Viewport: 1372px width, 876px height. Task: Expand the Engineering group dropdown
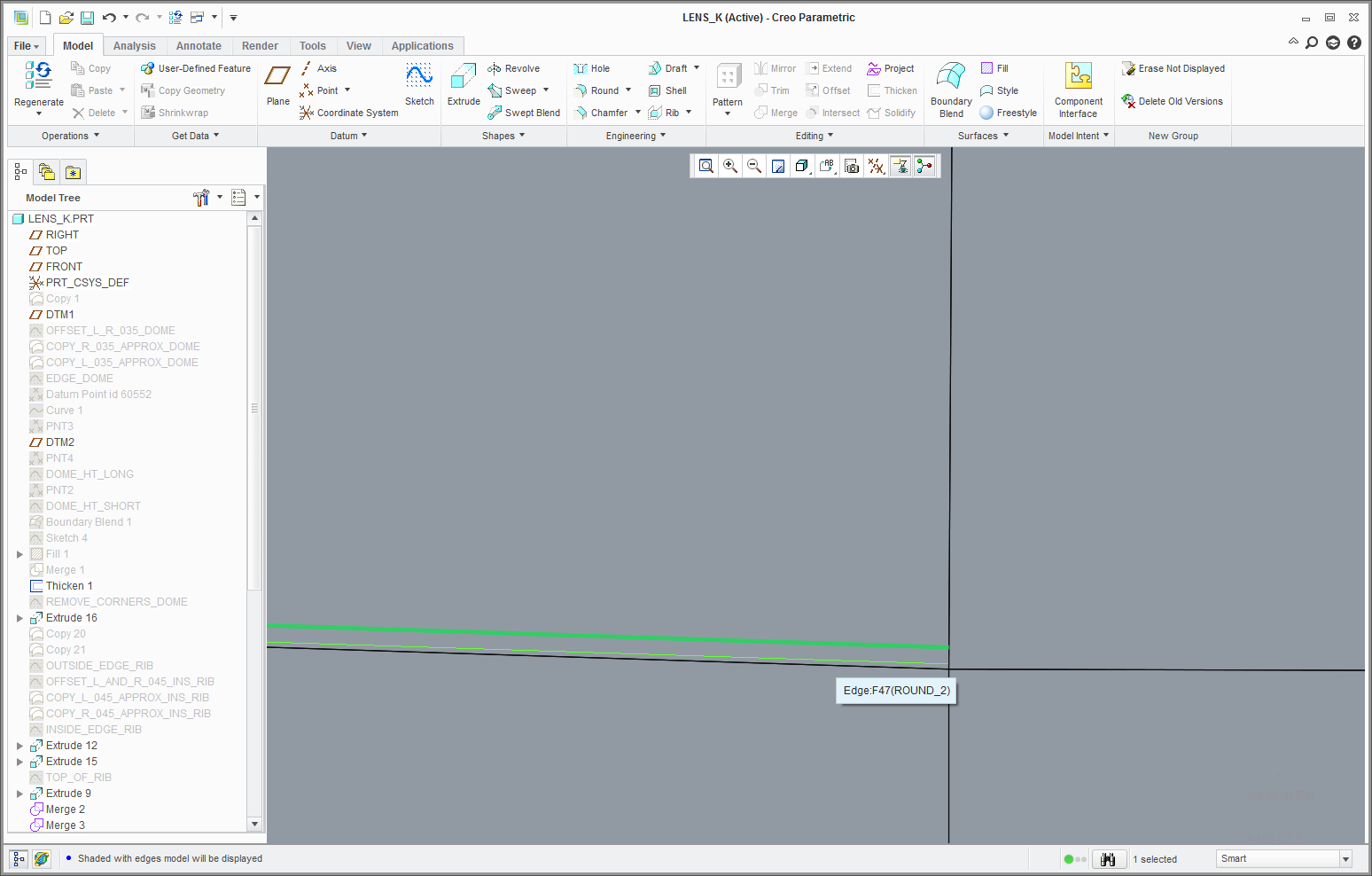click(636, 136)
